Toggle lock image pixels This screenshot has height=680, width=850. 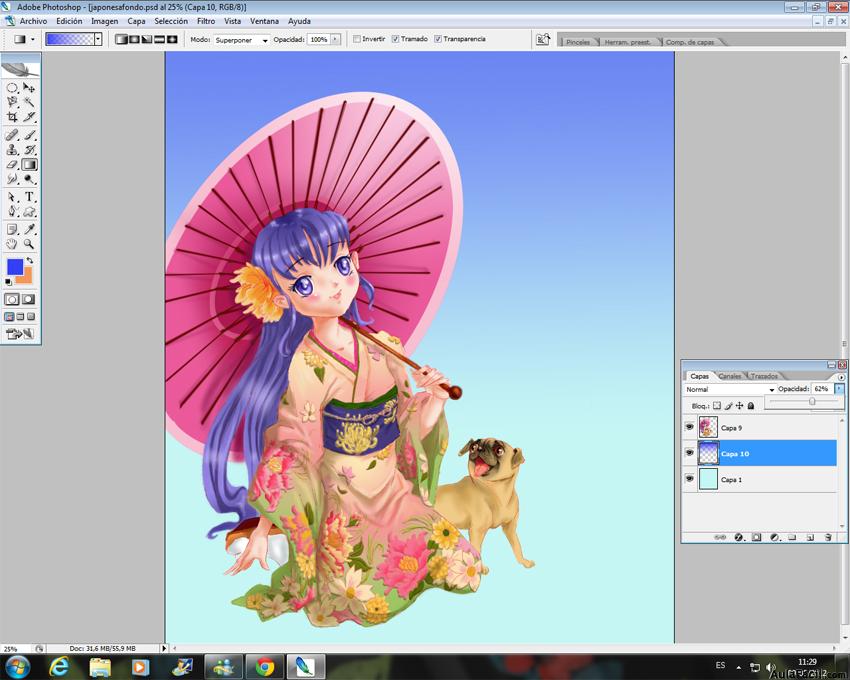pos(729,406)
